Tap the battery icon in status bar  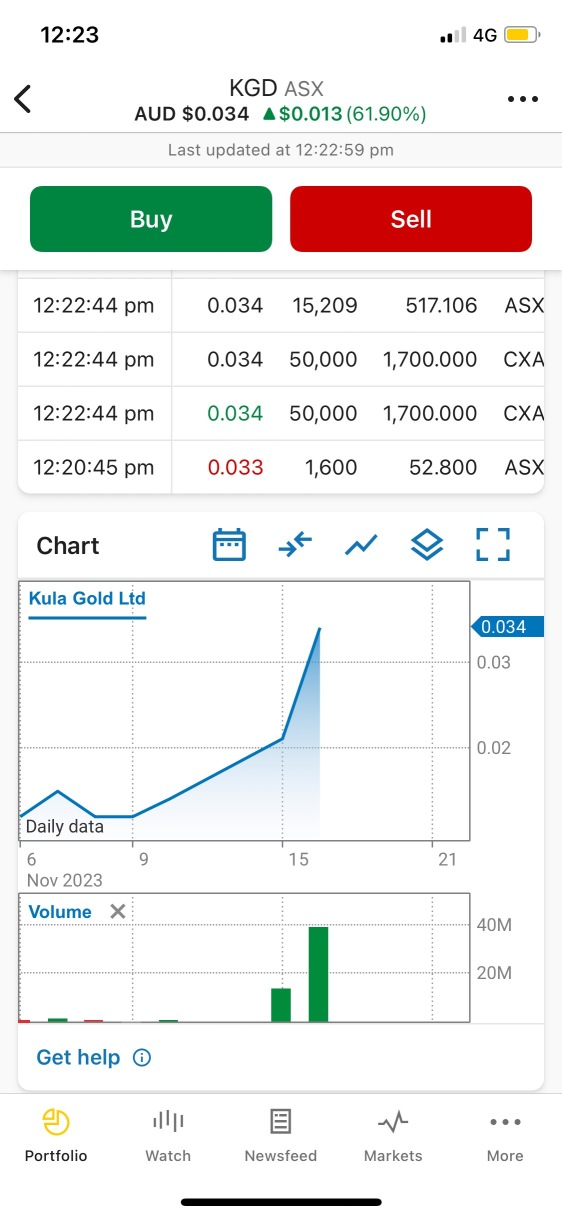[x=522, y=35]
